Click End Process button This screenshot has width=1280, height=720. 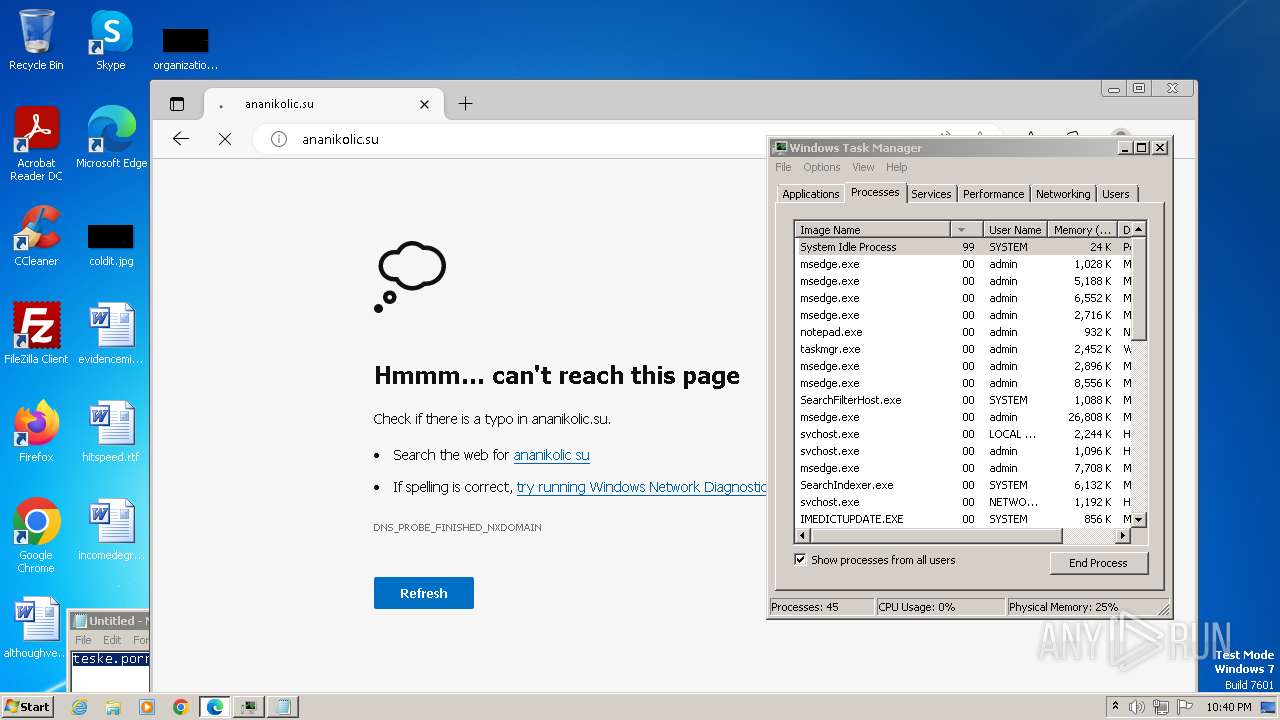click(1099, 563)
